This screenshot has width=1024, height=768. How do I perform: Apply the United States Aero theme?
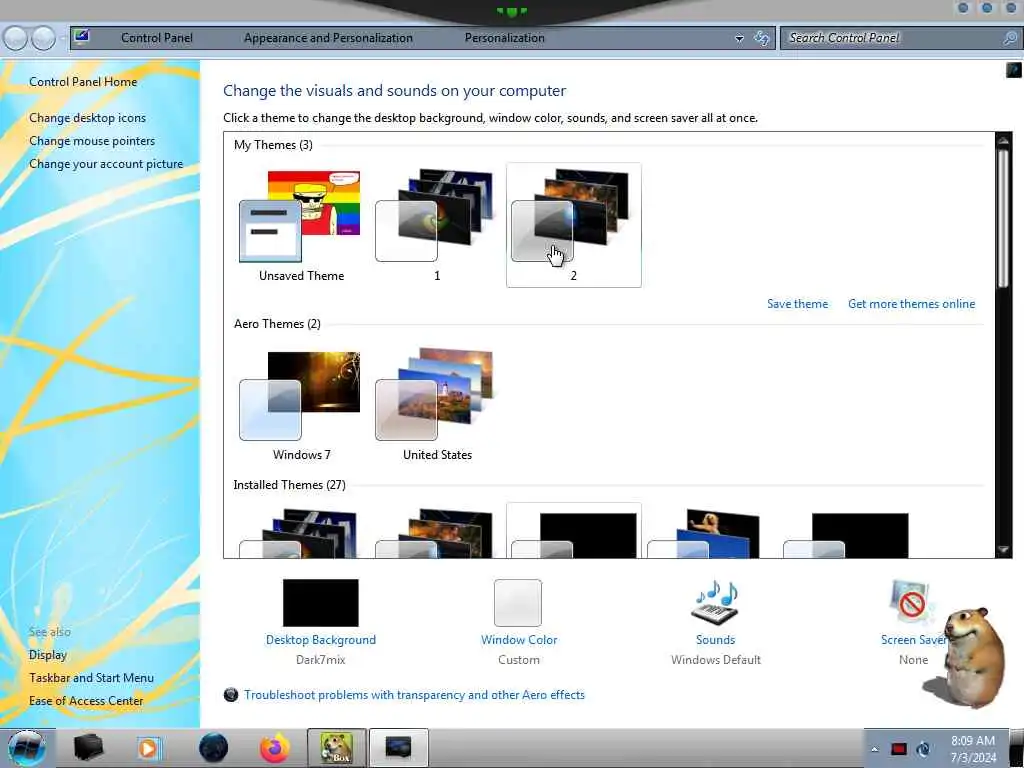tap(437, 405)
